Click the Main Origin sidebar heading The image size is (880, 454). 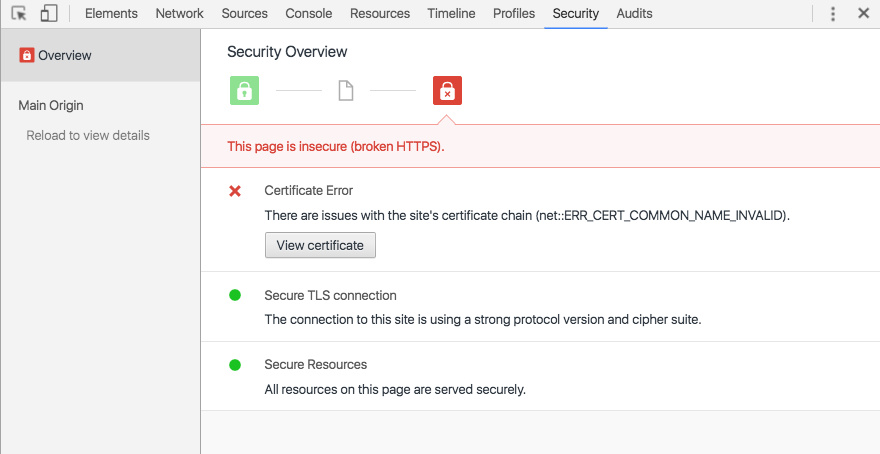point(51,105)
